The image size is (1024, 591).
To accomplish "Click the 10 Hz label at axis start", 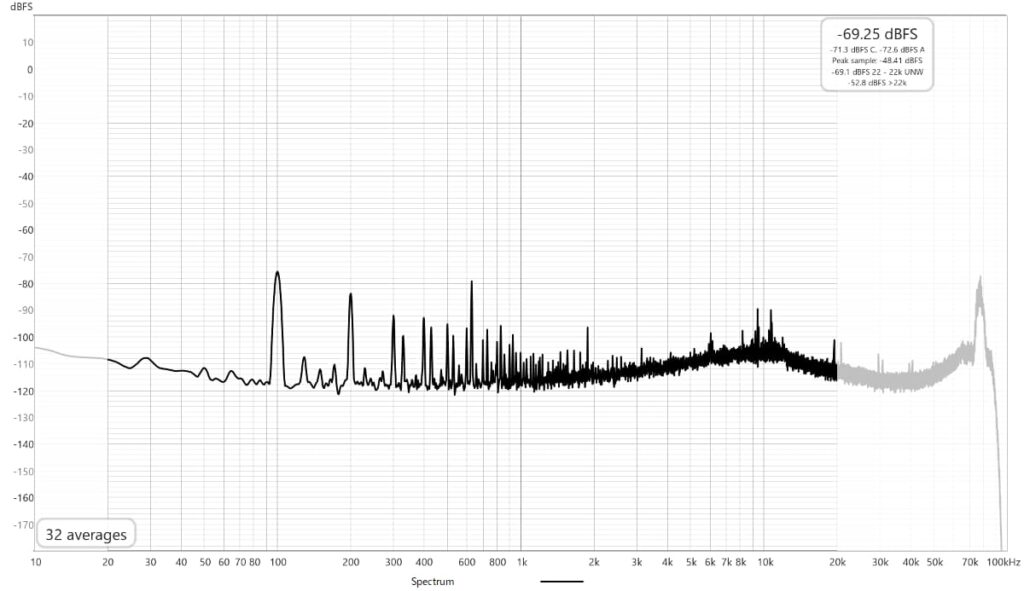I will (36, 563).
